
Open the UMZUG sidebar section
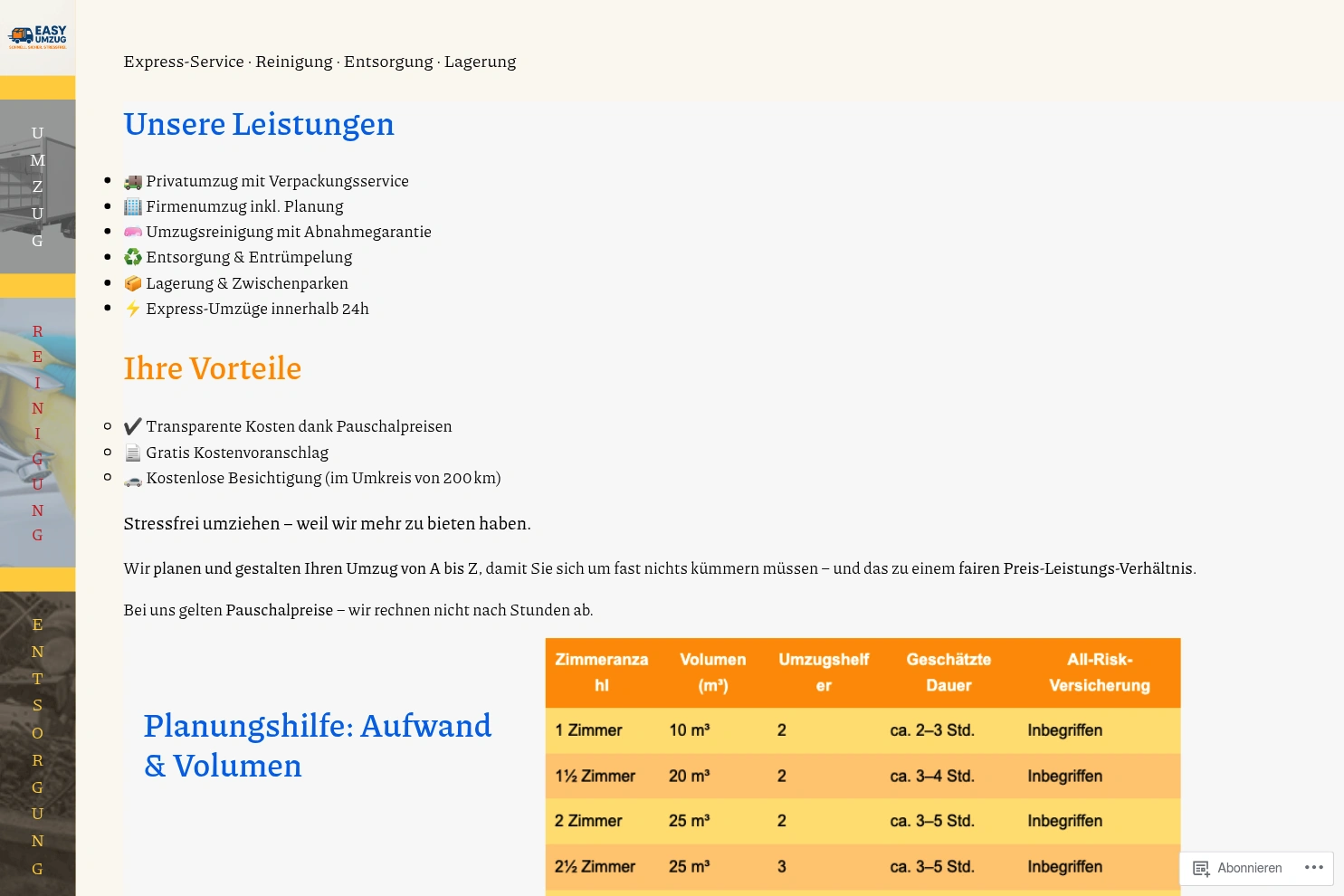(x=37, y=186)
